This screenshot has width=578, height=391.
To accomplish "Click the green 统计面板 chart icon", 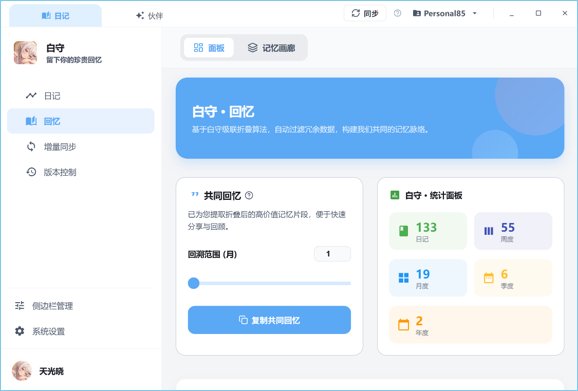I will [395, 195].
